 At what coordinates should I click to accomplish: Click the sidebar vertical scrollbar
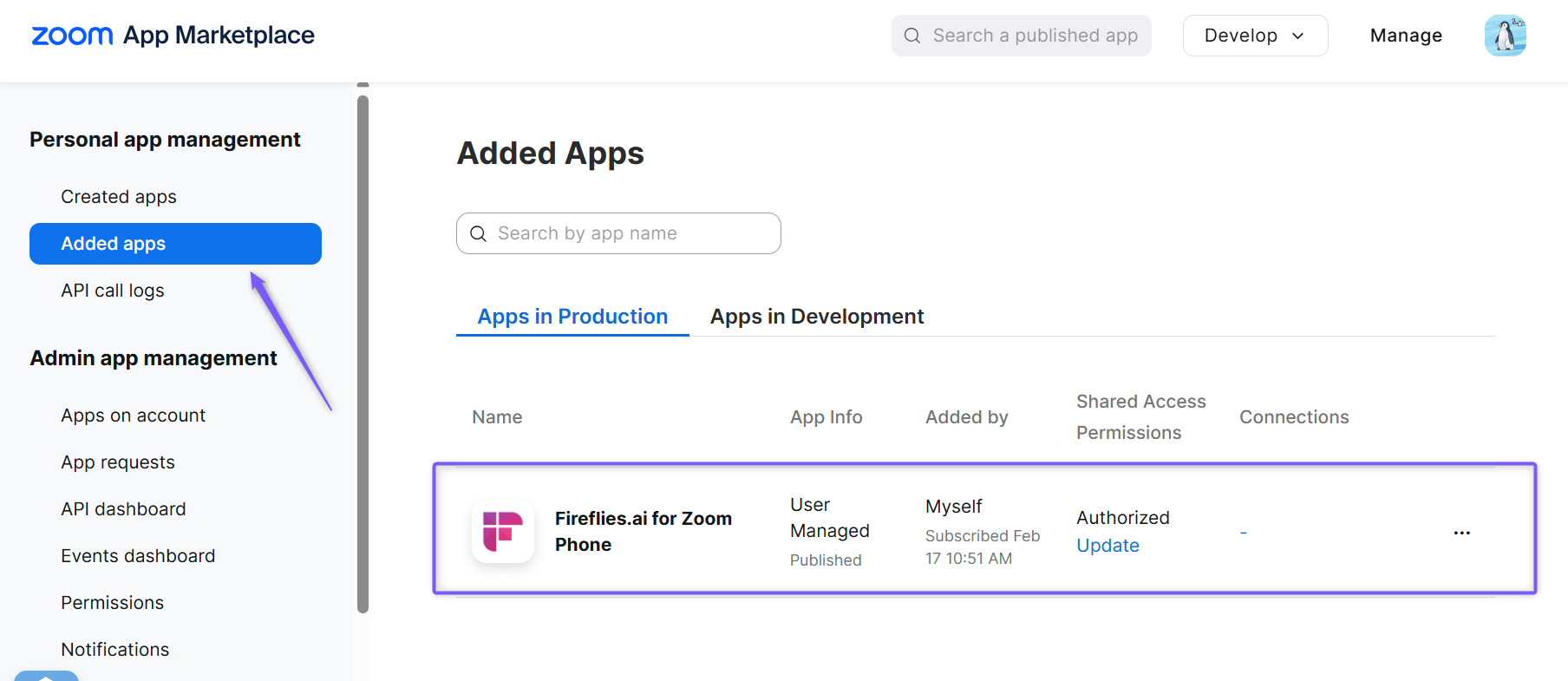[363, 354]
